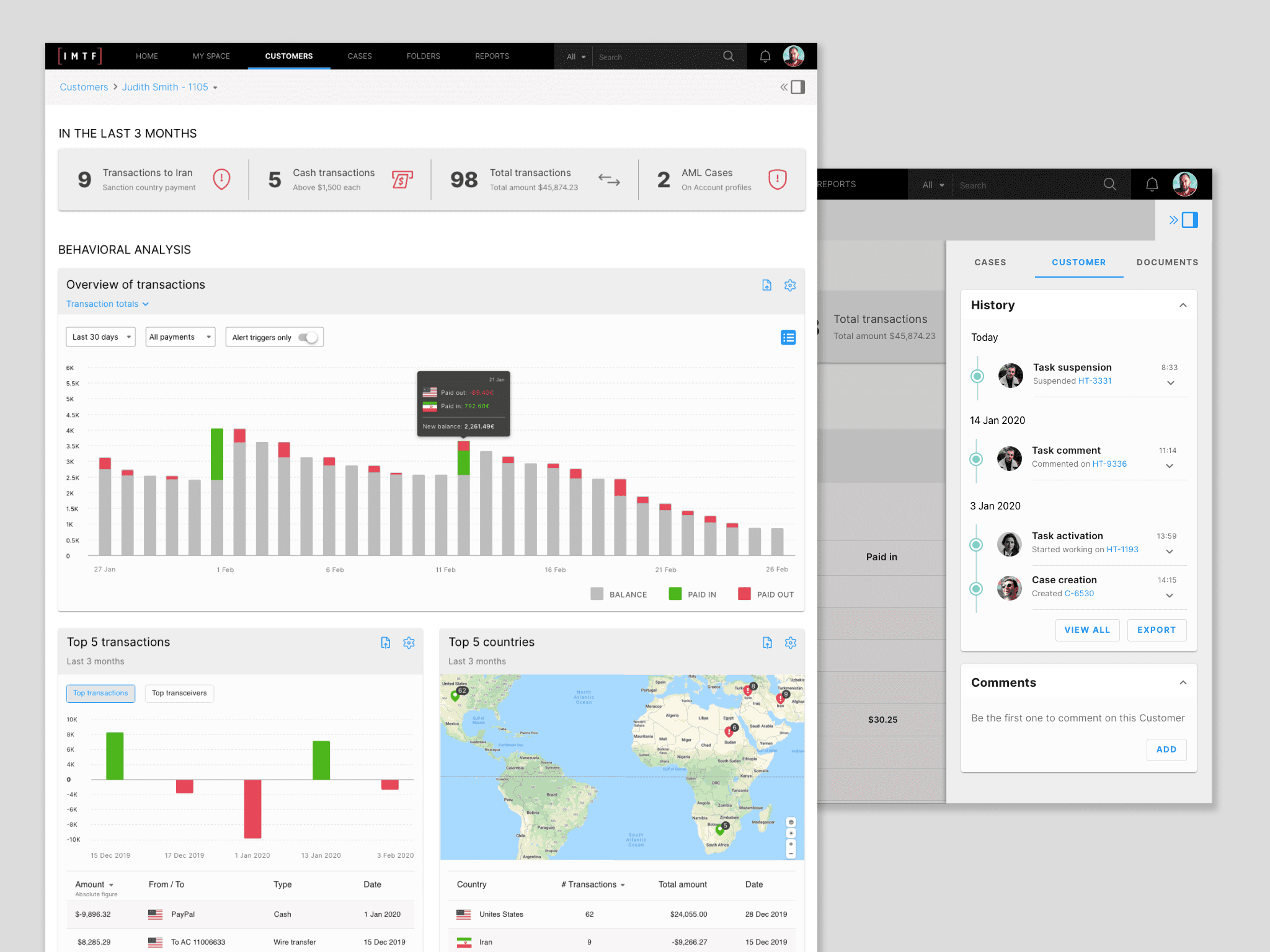The image size is (1270, 952).
Task: Open the HT-3331 task link
Action: pyautogui.click(x=1095, y=381)
